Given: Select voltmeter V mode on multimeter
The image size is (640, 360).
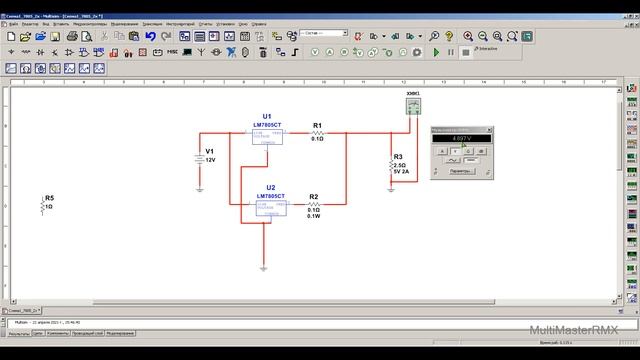Looking at the screenshot, I should [455, 151].
